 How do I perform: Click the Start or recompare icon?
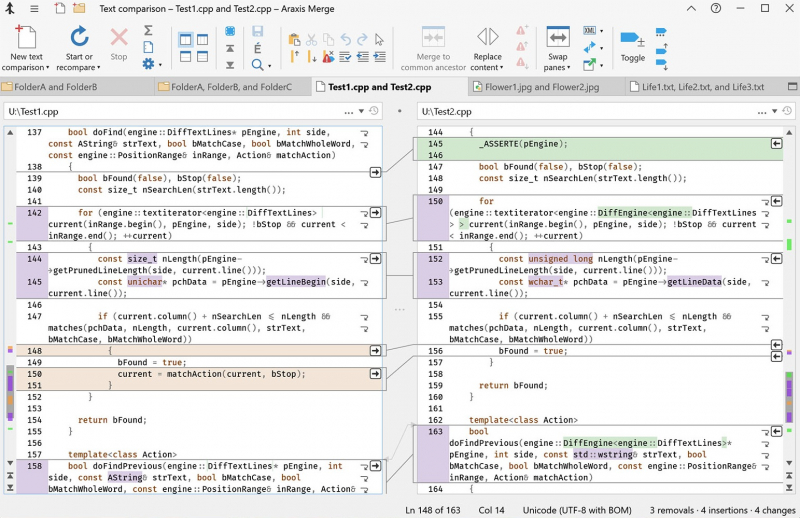point(80,38)
